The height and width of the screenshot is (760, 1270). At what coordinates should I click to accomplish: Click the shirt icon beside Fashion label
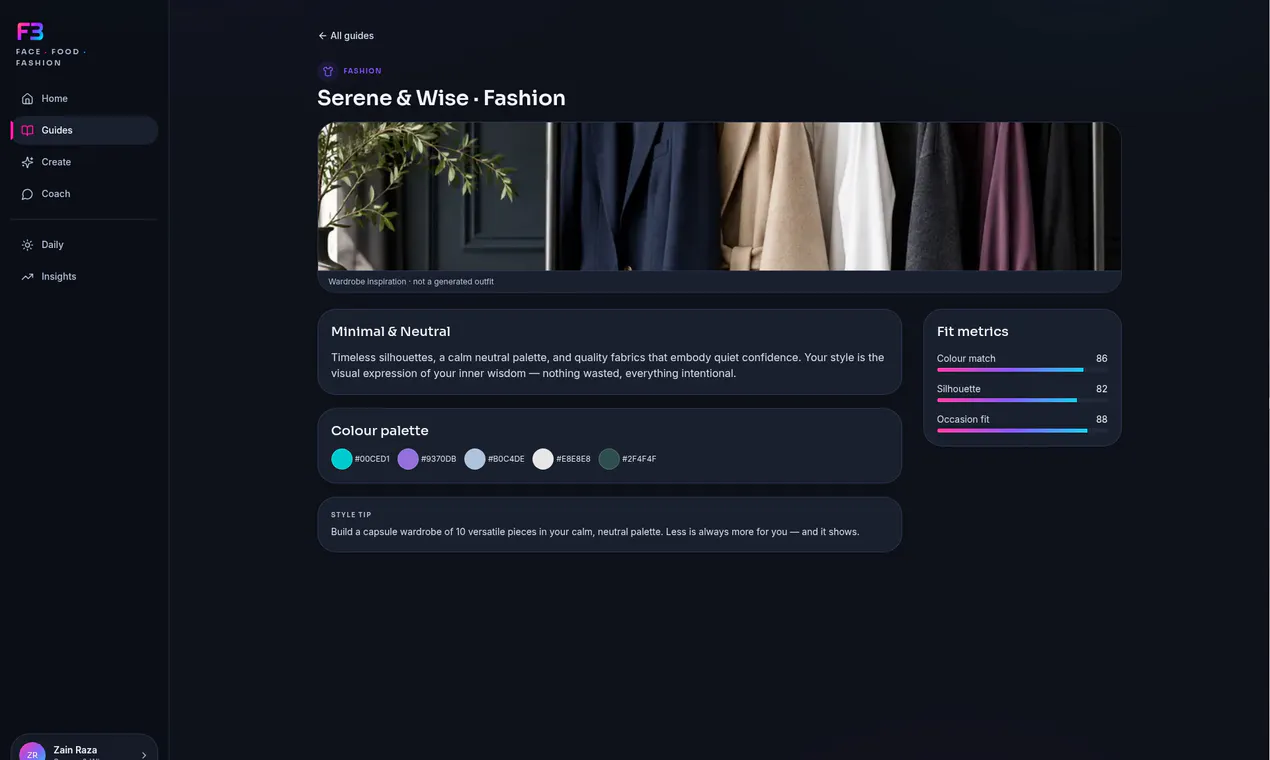pos(327,71)
